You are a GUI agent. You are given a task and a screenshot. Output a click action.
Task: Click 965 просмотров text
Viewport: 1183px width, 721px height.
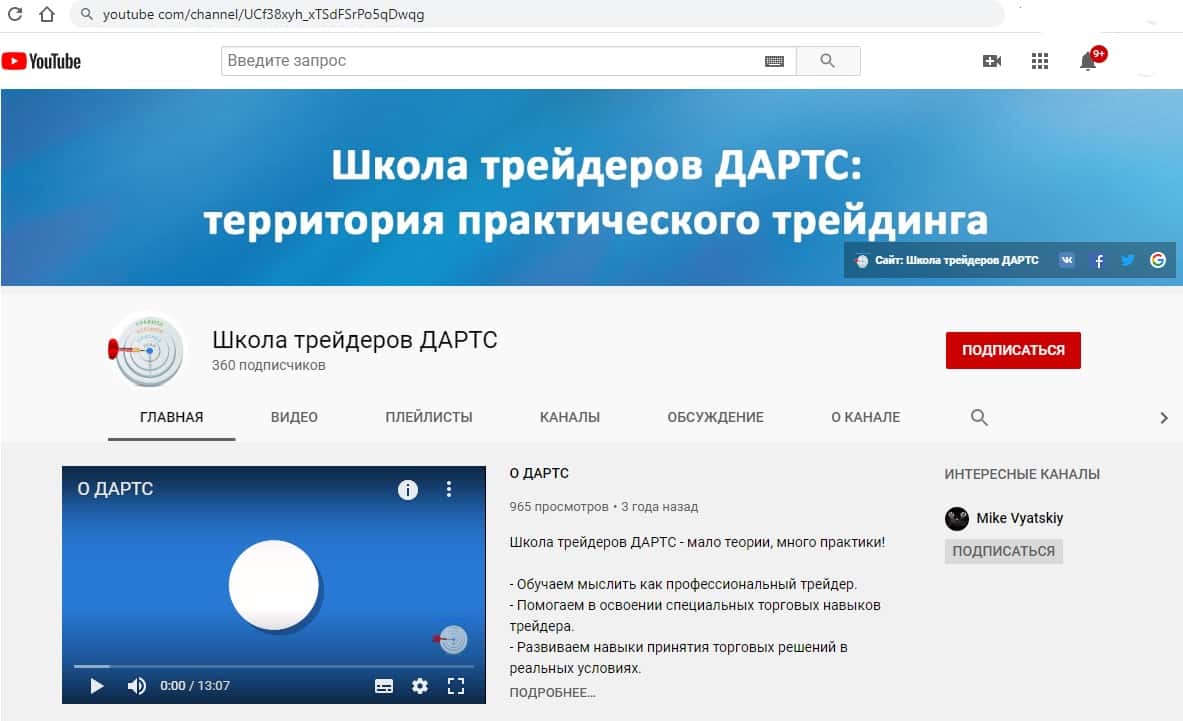pyautogui.click(x=558, y=507)
